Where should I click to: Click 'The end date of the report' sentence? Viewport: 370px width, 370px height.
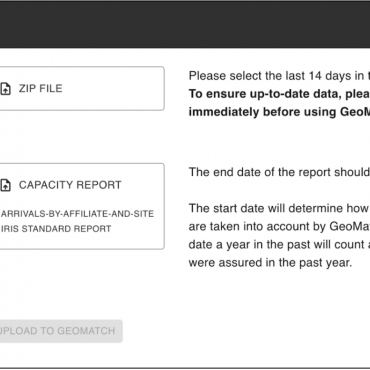click(279, 172)
